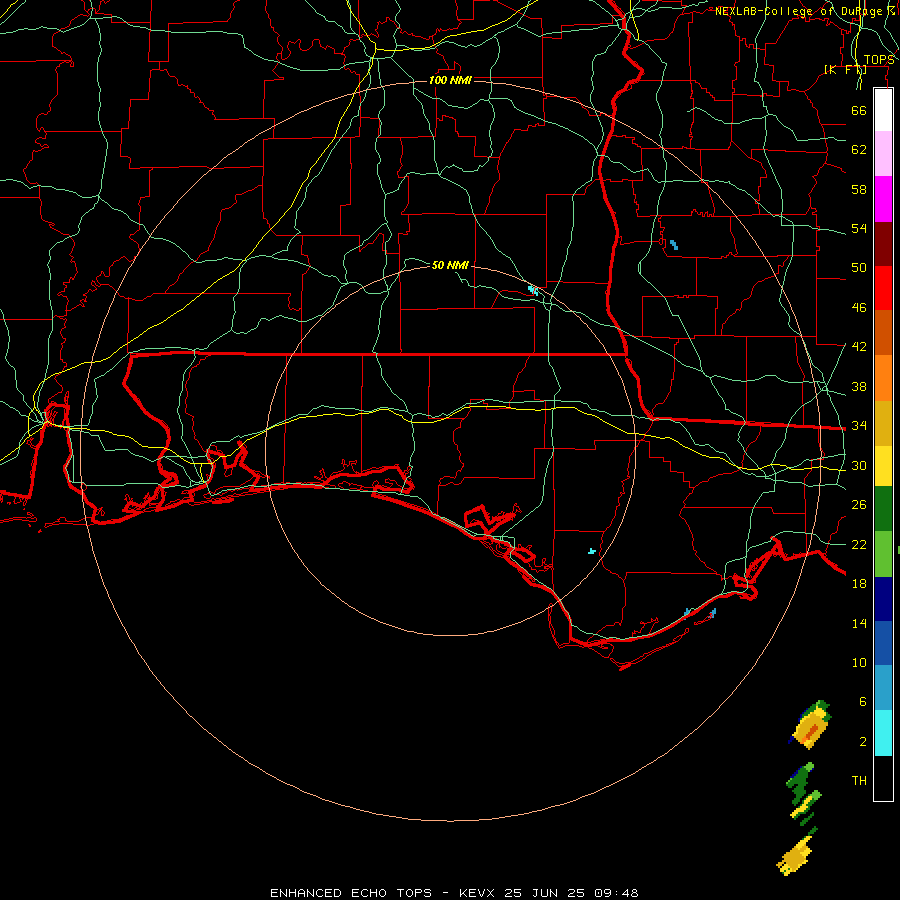
Task: Pick the cyan legend swatch
Action: click(x=883, y=733)
